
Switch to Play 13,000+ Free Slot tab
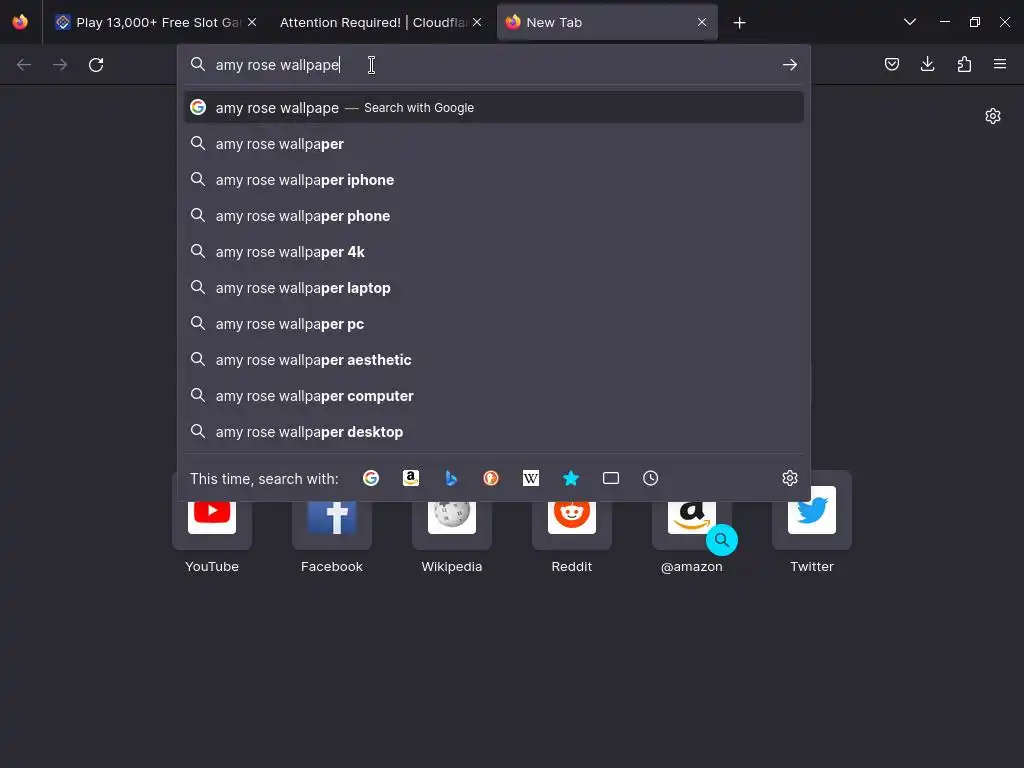click(x=157, y=22)
